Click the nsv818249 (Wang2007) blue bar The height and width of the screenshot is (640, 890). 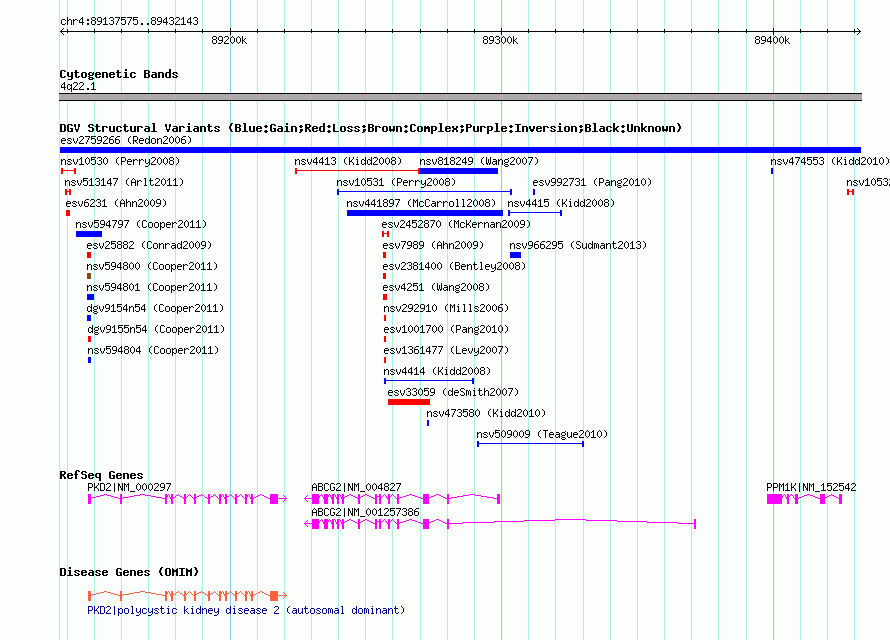pos(459,171)
